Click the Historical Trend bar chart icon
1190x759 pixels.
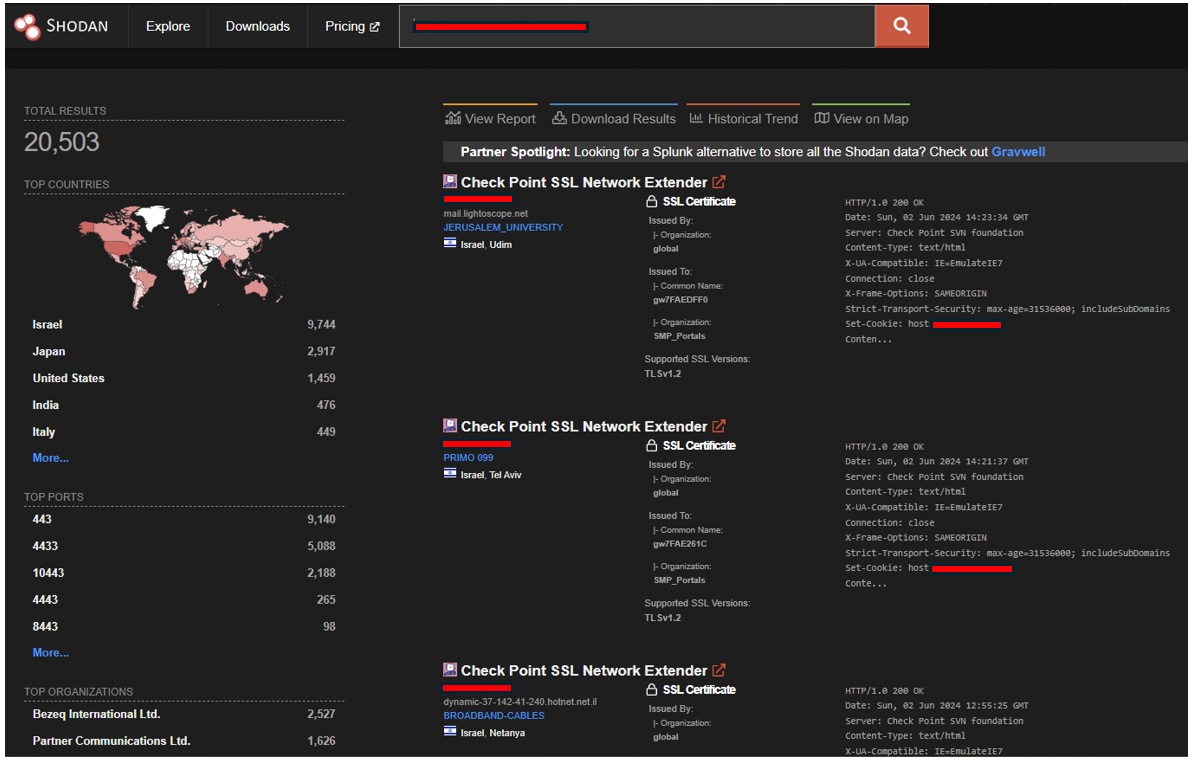tap(696, 118)
